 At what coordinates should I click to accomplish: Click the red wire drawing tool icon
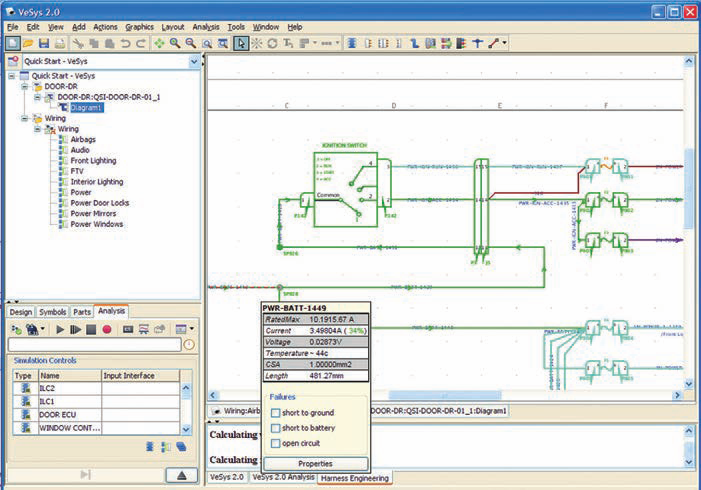494,43
